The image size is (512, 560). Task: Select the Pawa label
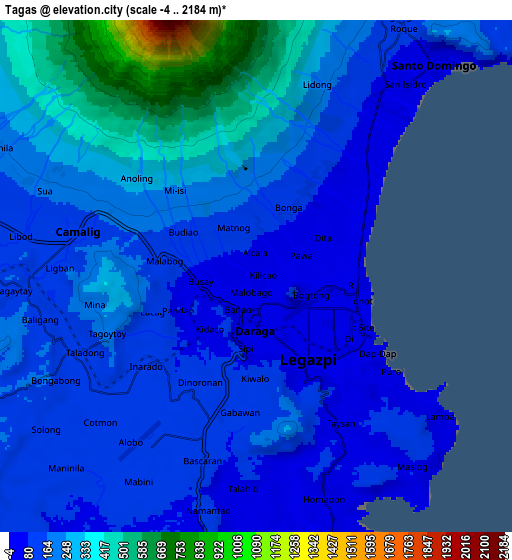coord(301,256)
